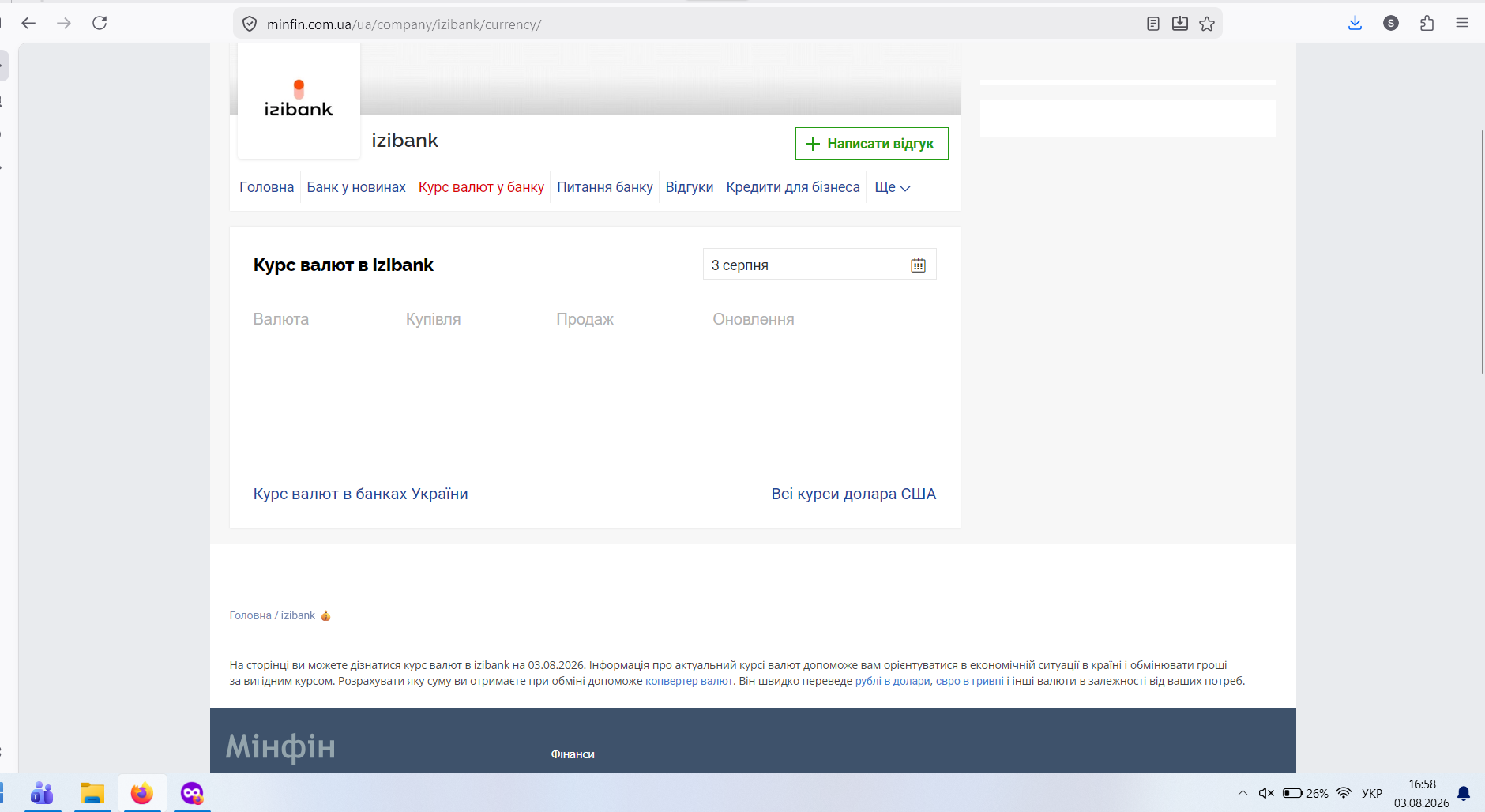This screenshot has width=1485, height=812.
Task: Click the izibank logo image
Action: pyautogui.click(x=299, y=100)
